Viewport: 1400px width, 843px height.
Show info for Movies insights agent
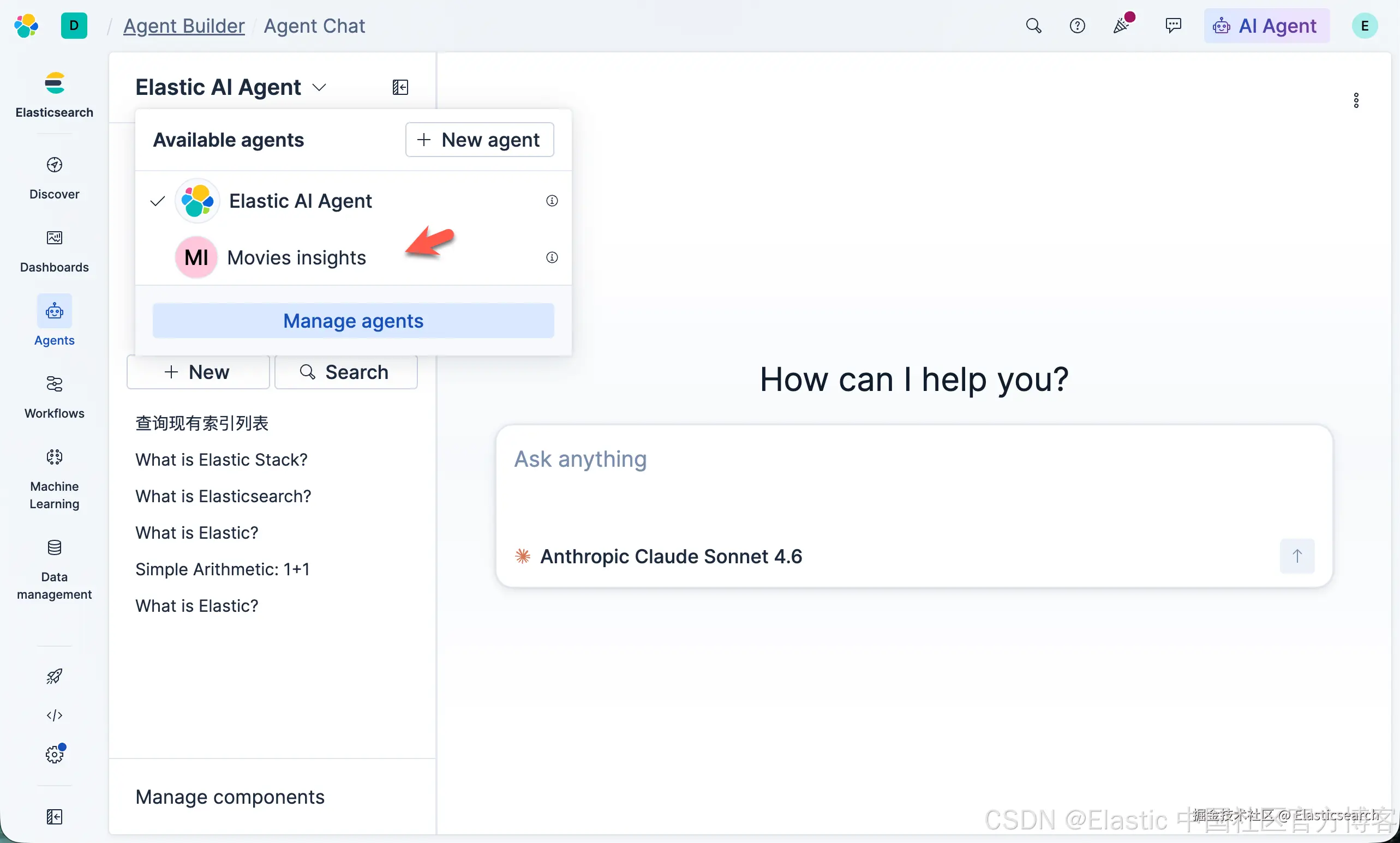click(x=552, y=257)
